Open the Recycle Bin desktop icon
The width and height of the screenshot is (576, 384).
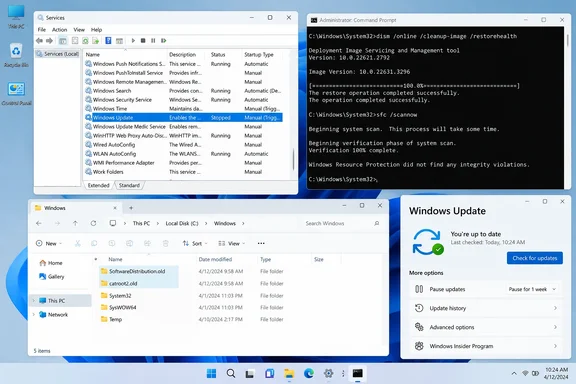coord(16,55)
